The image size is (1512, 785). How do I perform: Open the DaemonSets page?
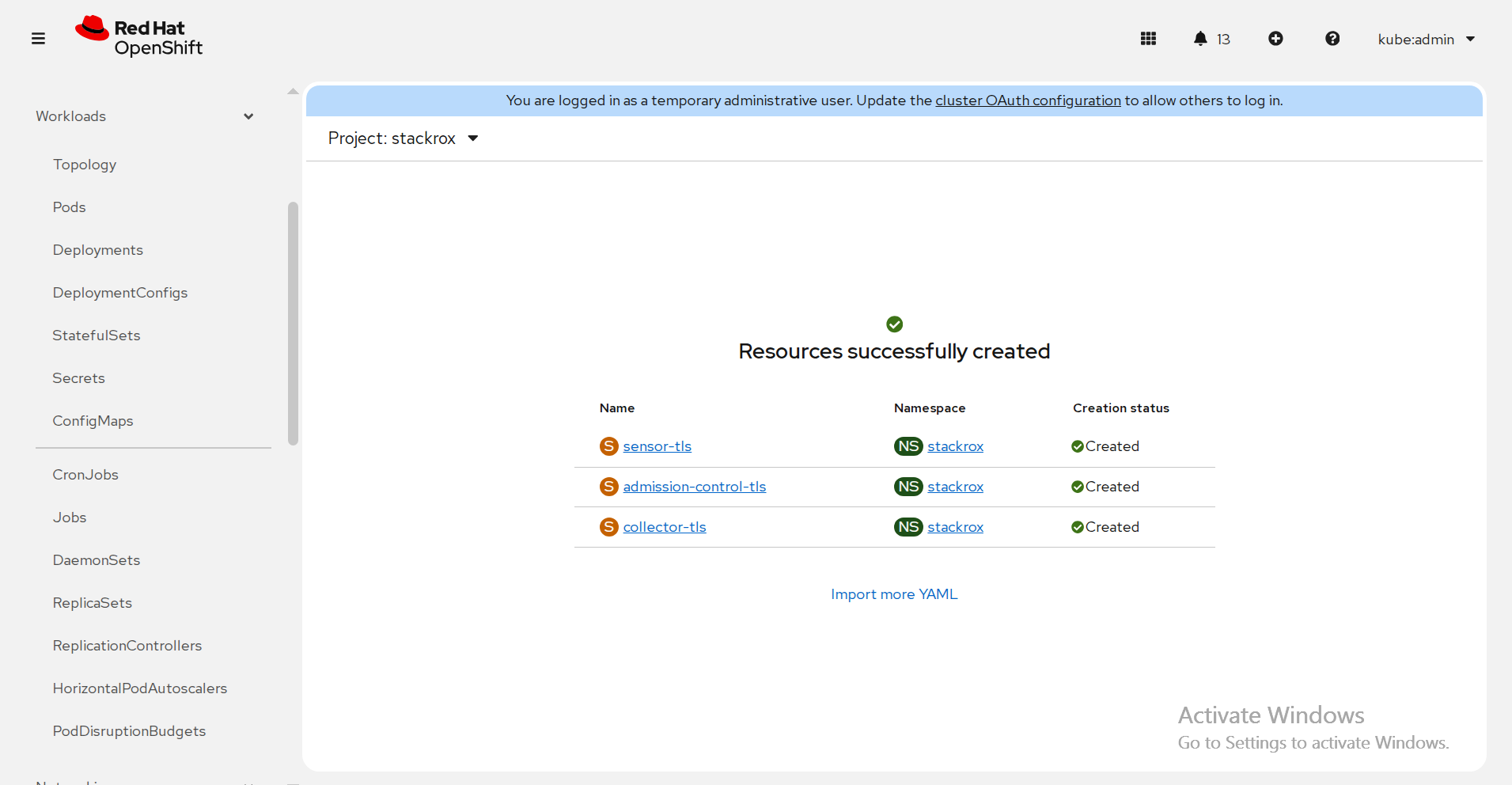point(97,560)
